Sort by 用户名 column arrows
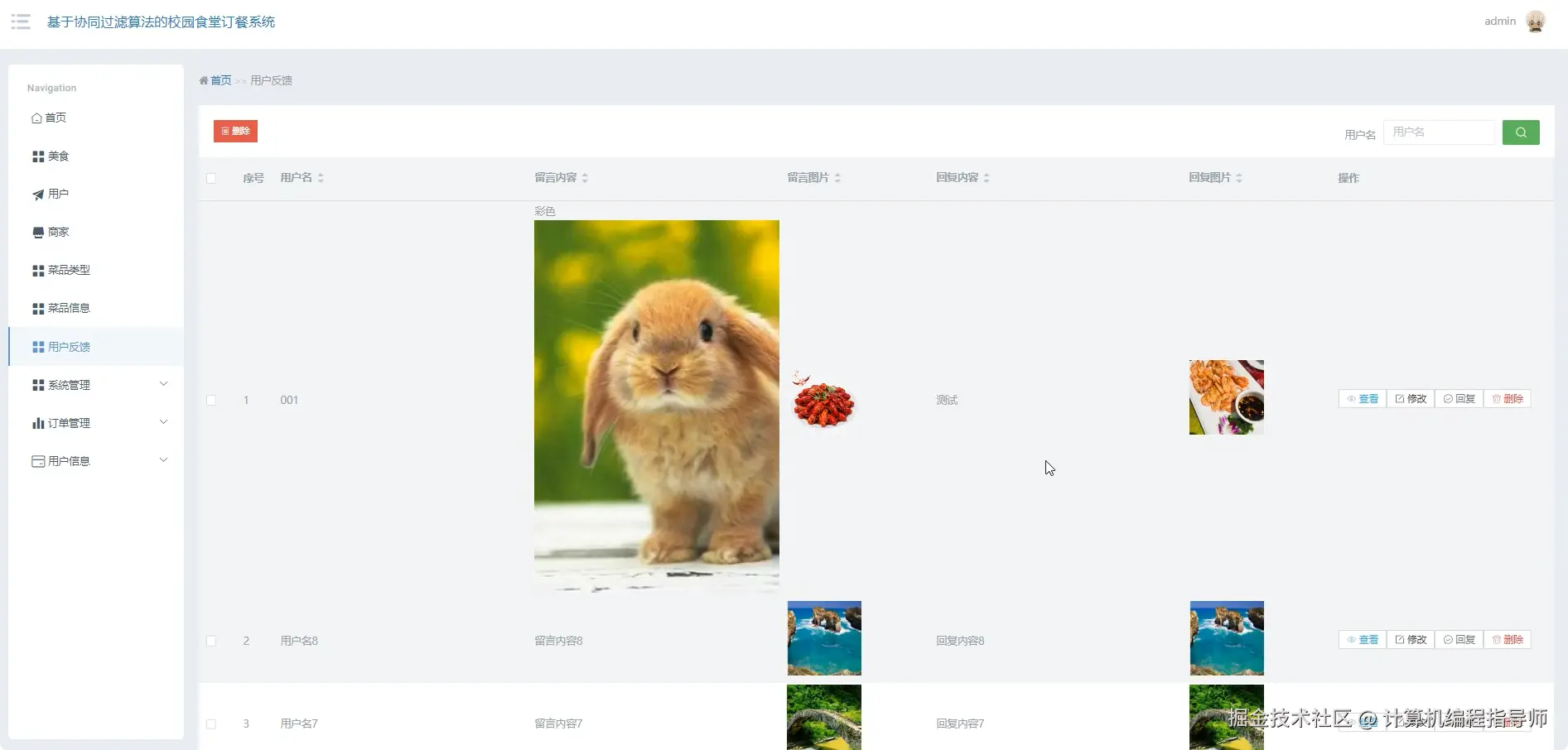1568x750 pixels. (x=321, y=178)
